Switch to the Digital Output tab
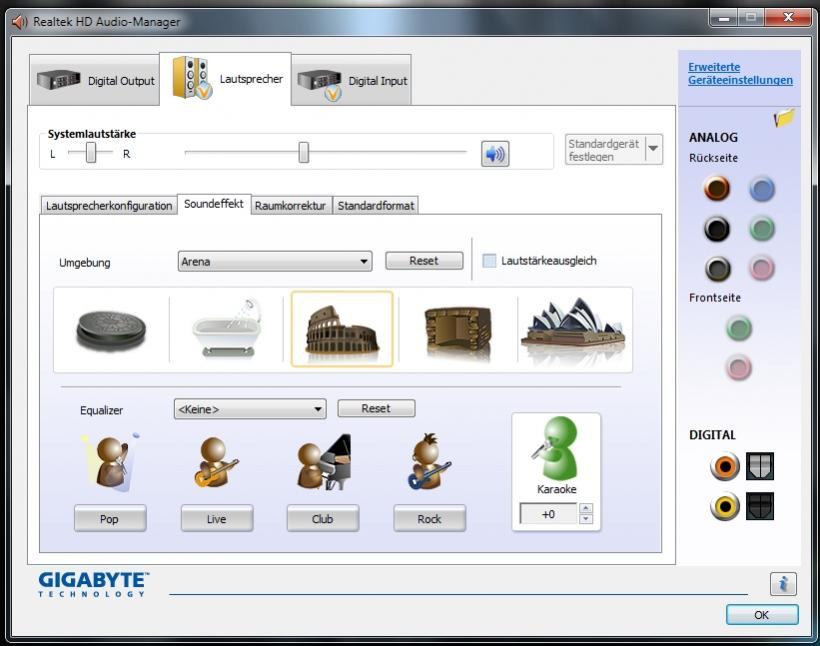This screenshot has height=646, width=820. 95,80
